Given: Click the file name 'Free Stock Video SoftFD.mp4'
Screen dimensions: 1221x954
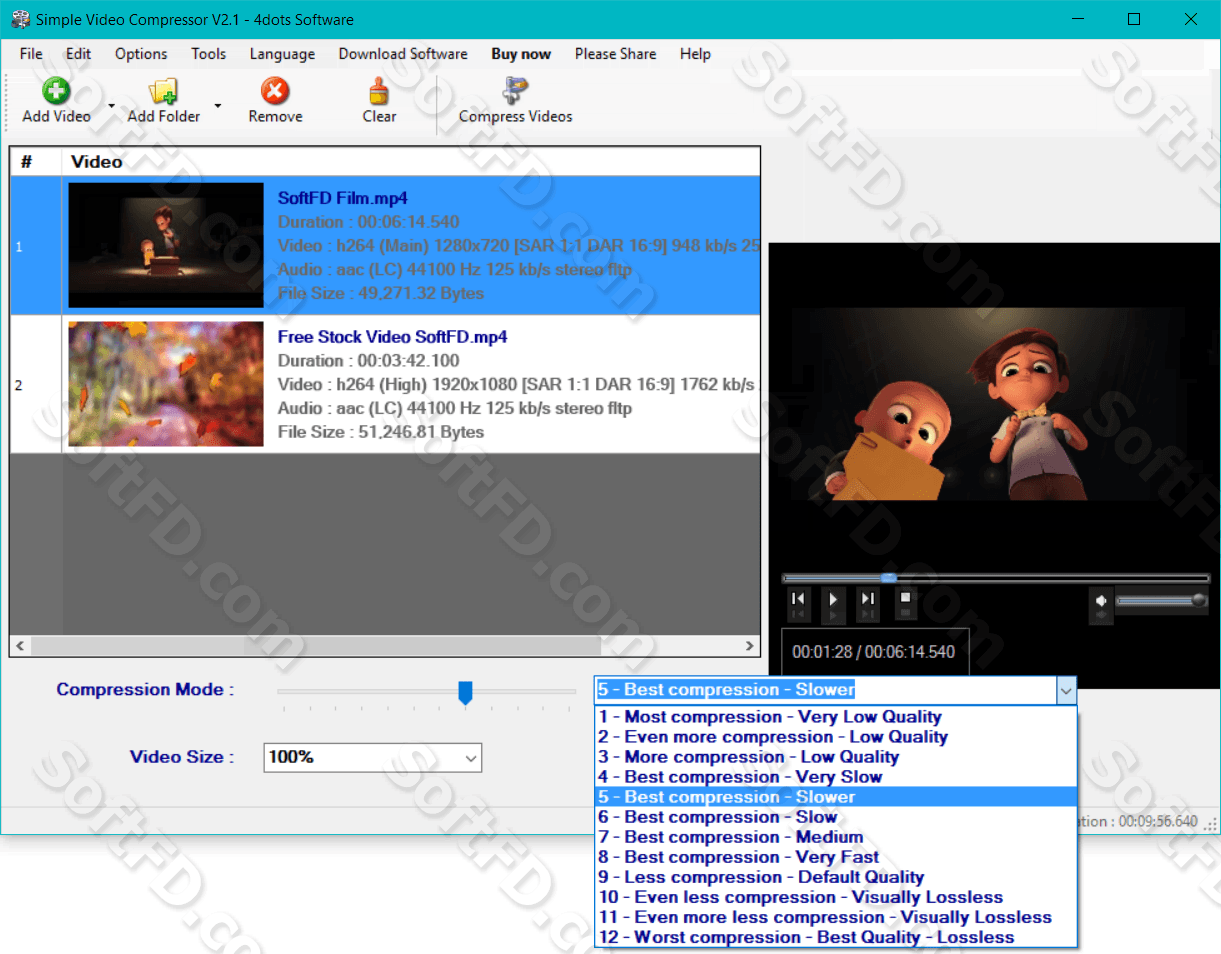Looking at the screenshot, I should click(x=393, y=337).
